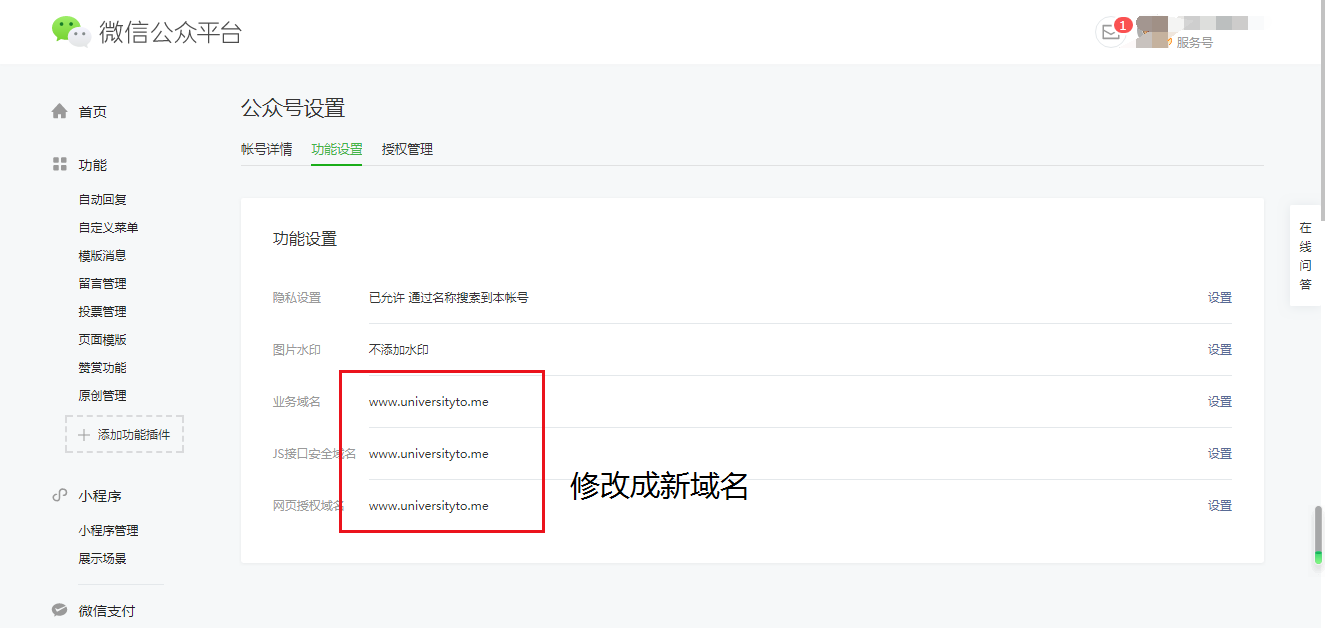Click 设置 link for 图片水印
Viewport: 1325px width, 628px height.
coord(1220,350)
